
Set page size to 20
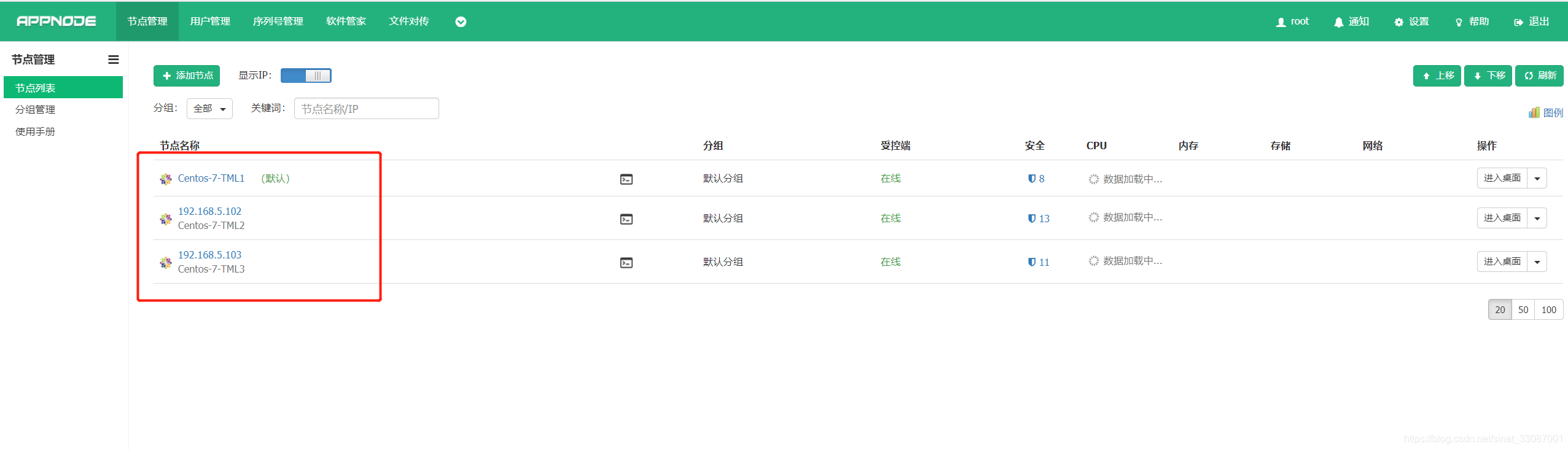1500,310
